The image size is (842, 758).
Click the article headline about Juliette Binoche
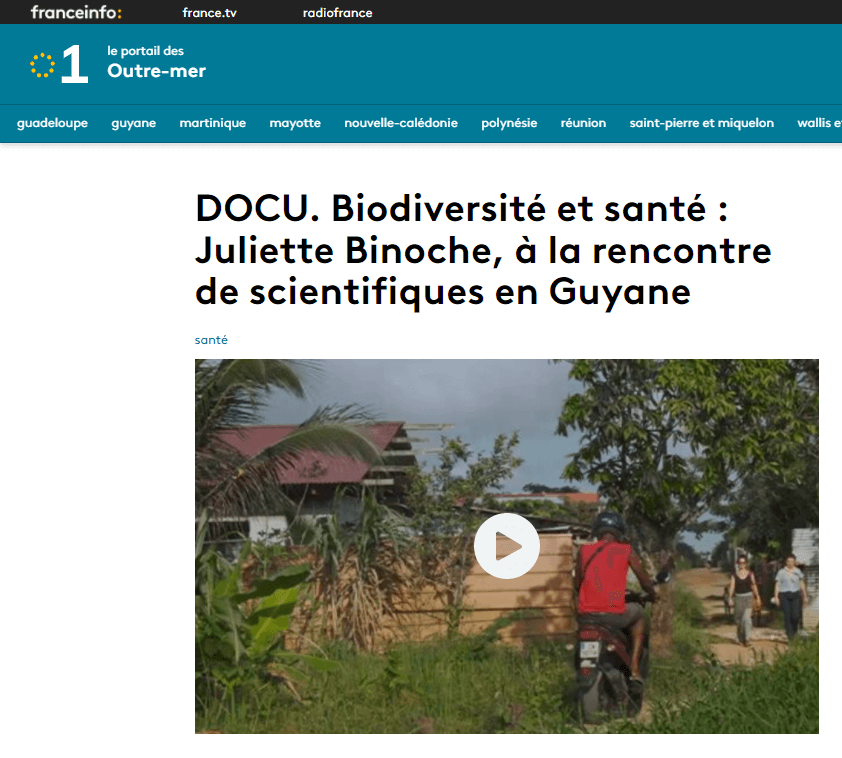483,250
